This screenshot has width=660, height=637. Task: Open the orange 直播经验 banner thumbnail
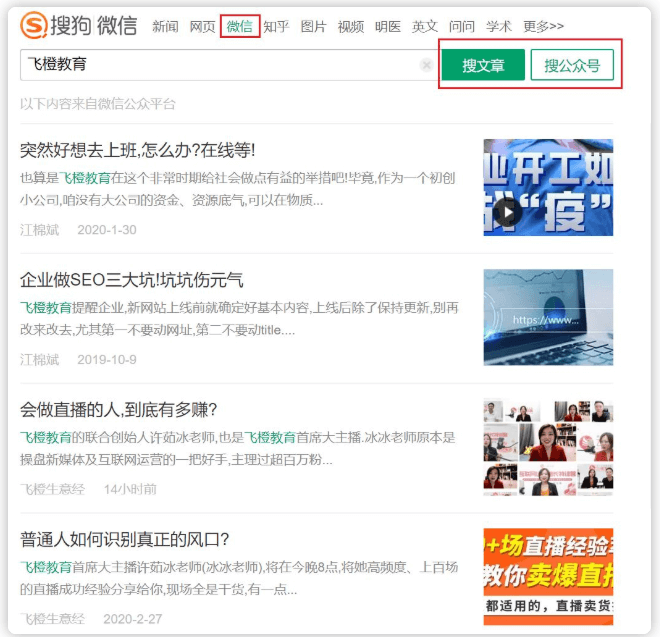pyautogui.click(x=548, y=577)
